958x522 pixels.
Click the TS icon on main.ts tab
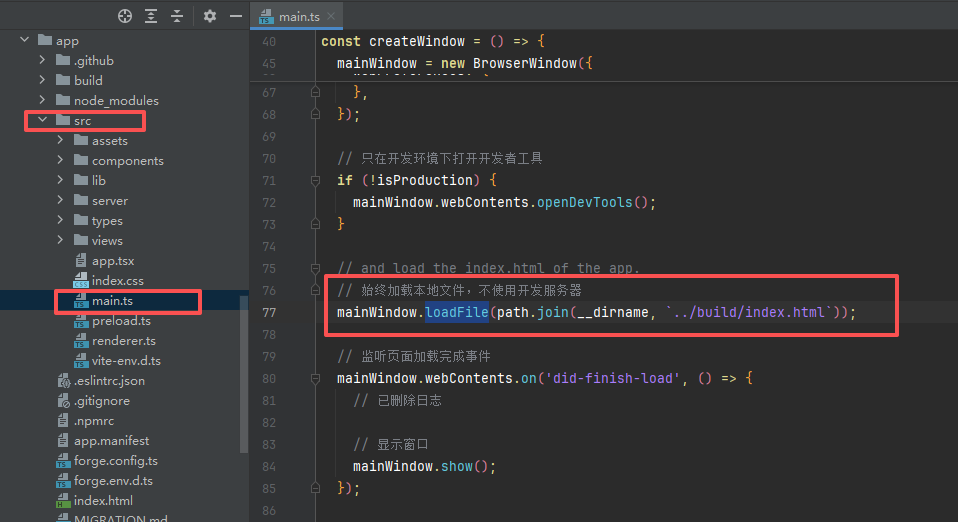click(265, 17)
